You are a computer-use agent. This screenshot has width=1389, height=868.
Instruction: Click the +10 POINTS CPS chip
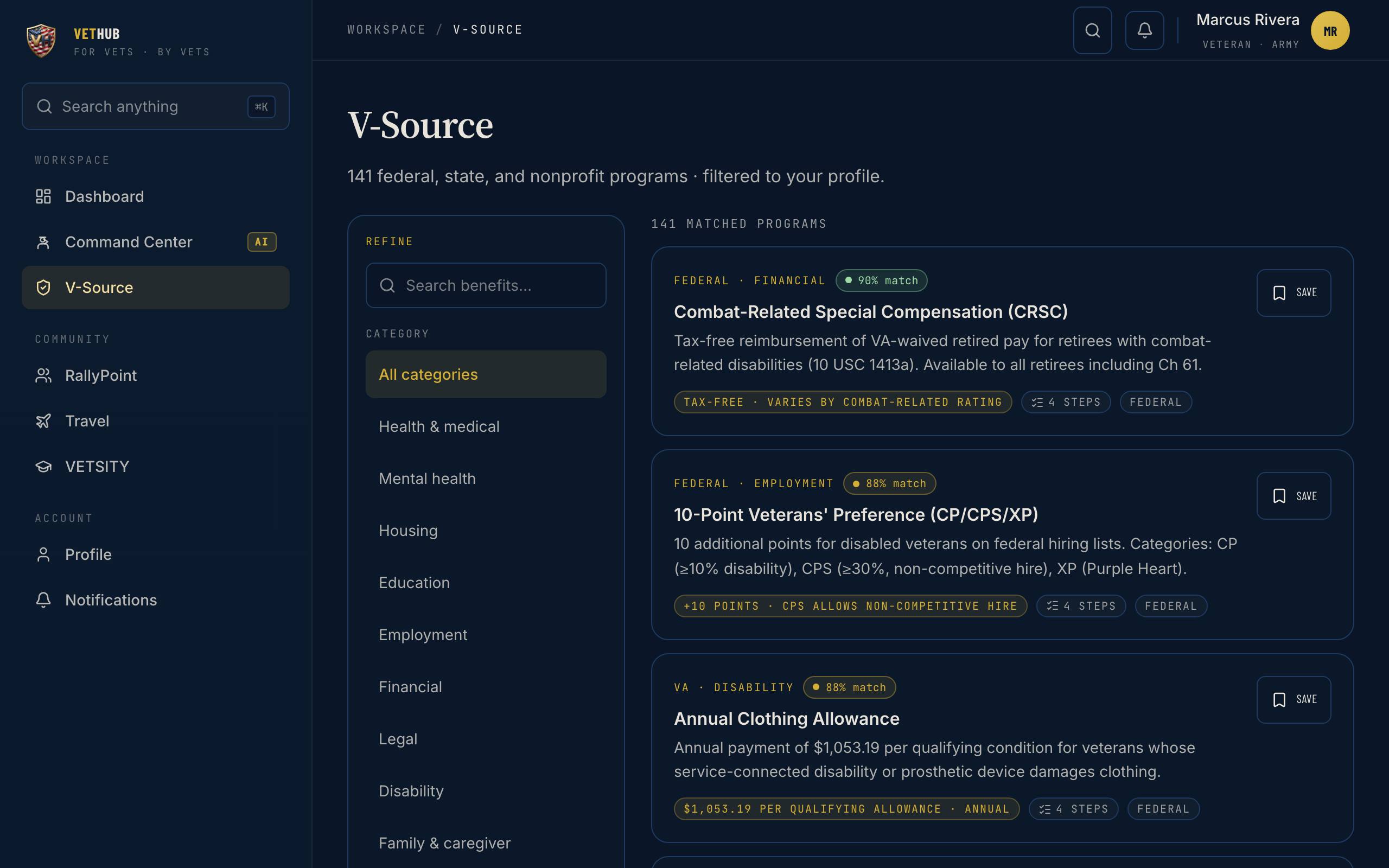[x=851, y=606]
